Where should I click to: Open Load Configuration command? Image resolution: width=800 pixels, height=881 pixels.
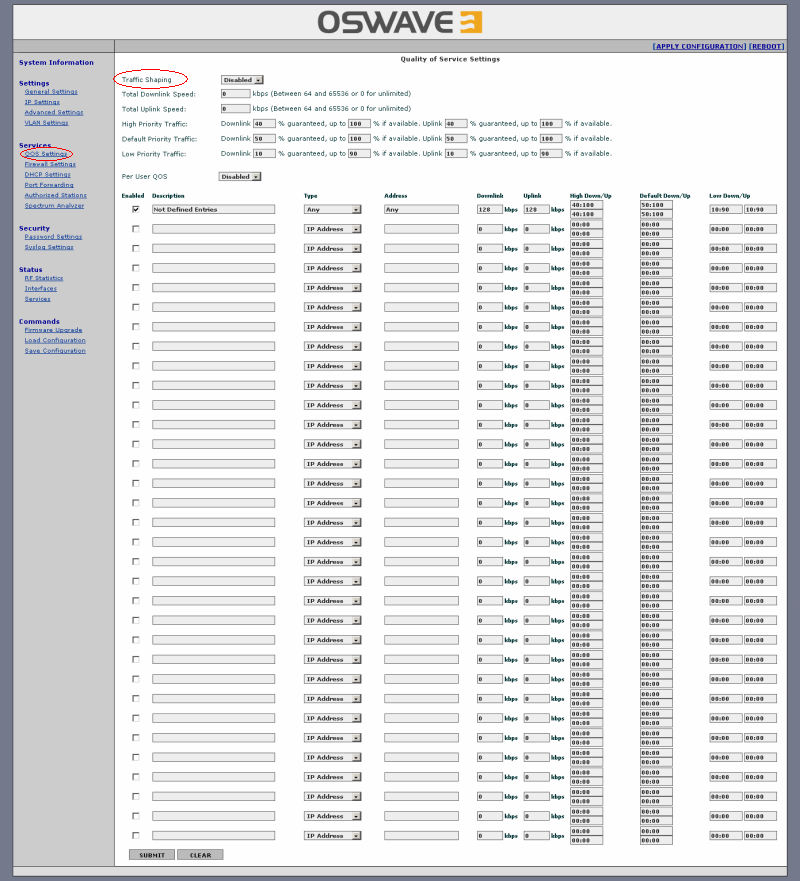click(55, 340)
